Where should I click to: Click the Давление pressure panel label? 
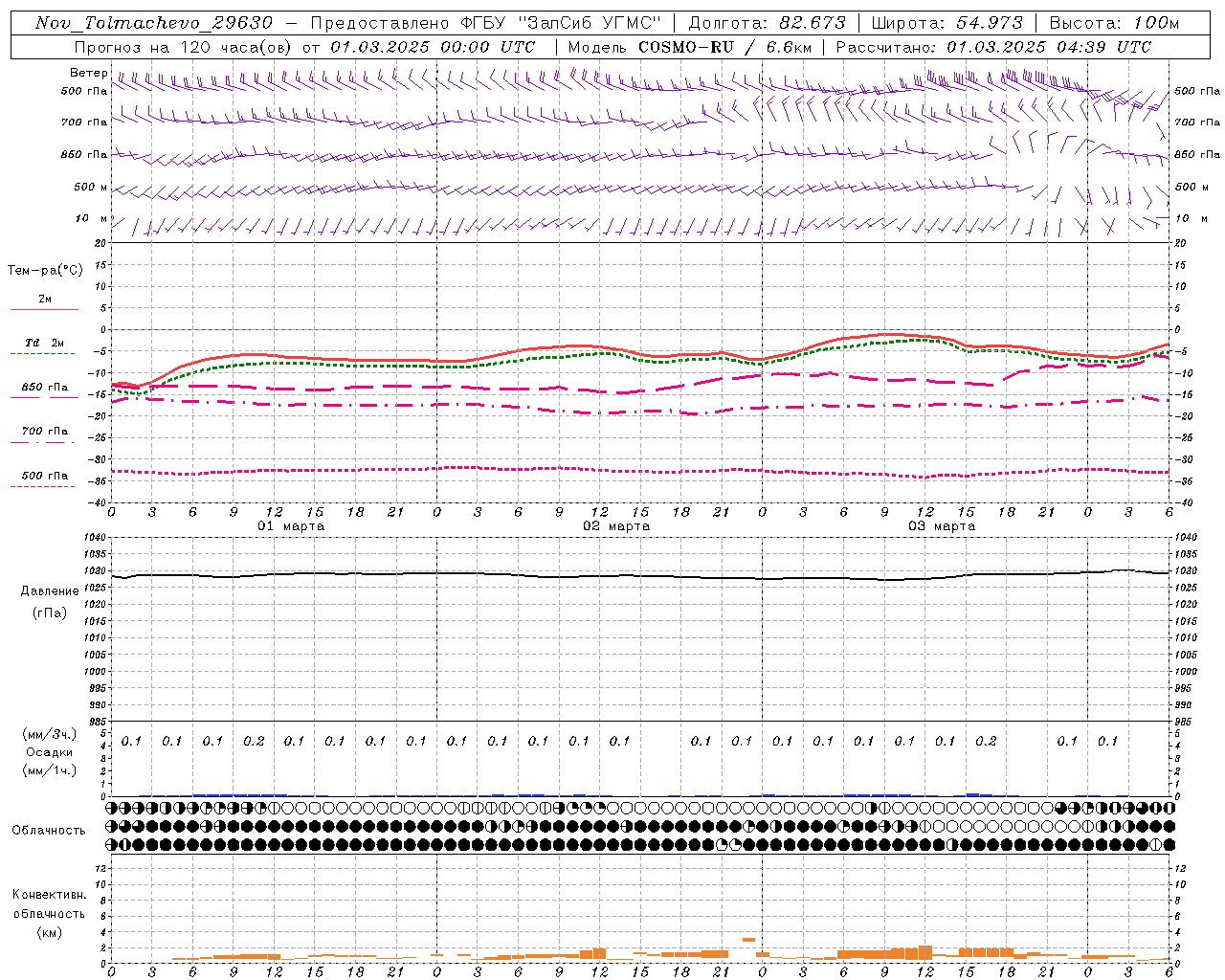point(50,591)
